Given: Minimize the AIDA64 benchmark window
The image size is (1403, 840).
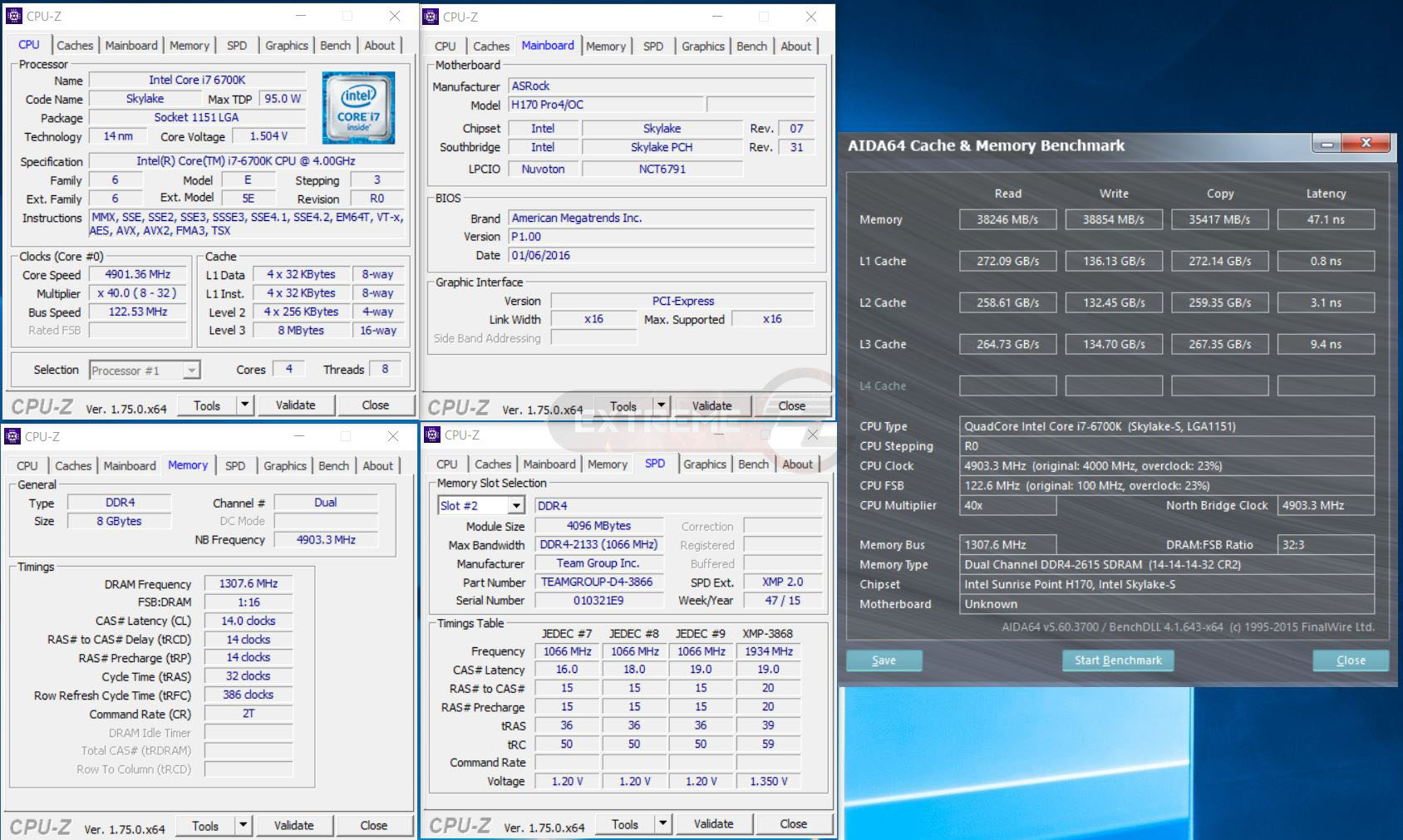Looking at the screenshot, I should pyautogui.click(x=1327, y=144).
